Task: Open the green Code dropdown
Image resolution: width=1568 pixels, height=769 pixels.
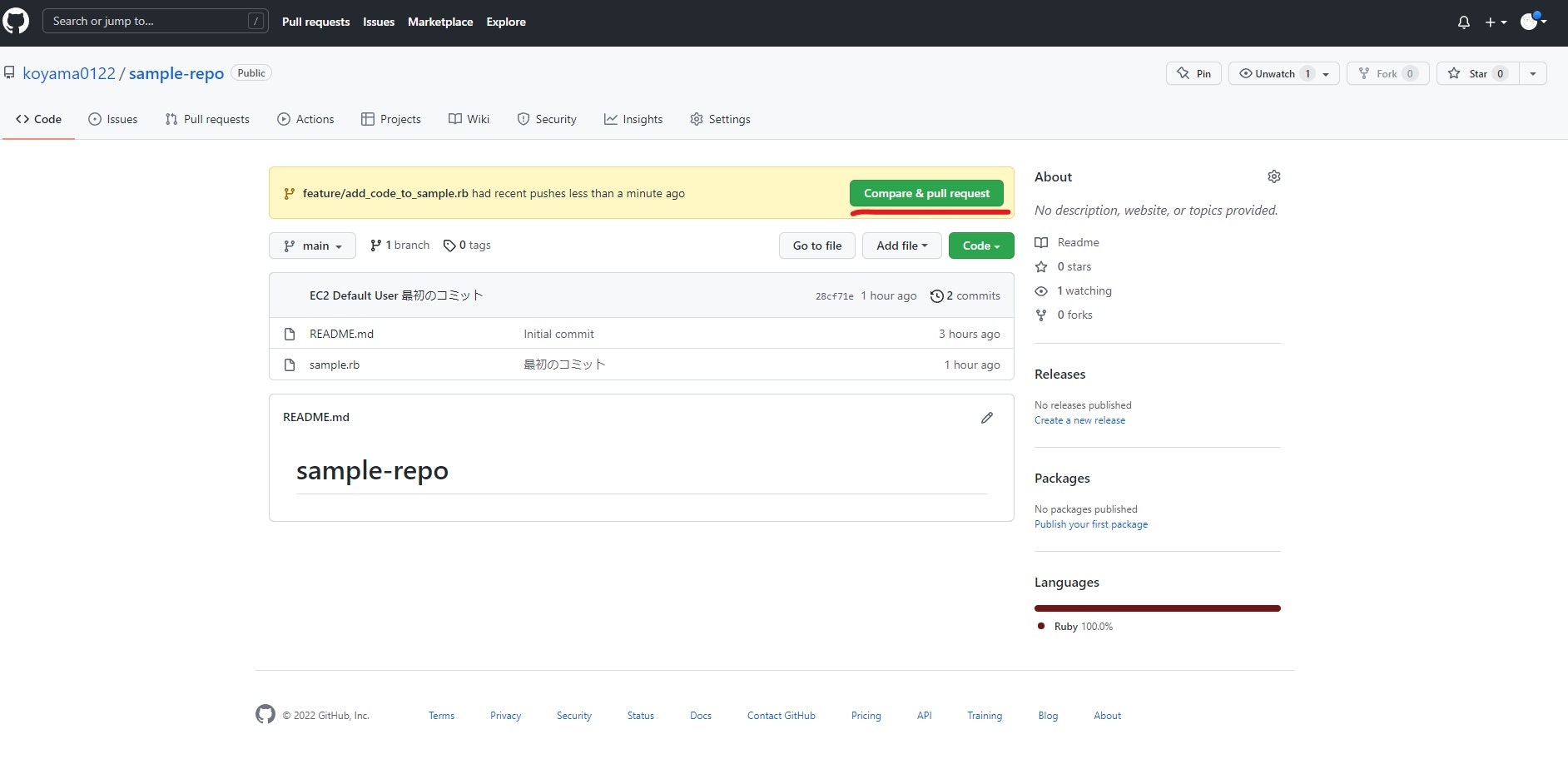Action: coord(981,246)
